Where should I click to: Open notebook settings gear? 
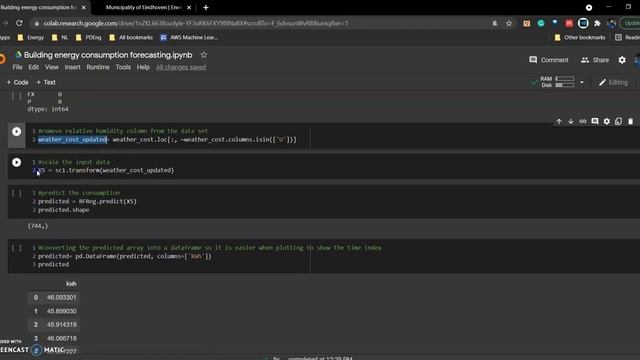coord(622,60)
